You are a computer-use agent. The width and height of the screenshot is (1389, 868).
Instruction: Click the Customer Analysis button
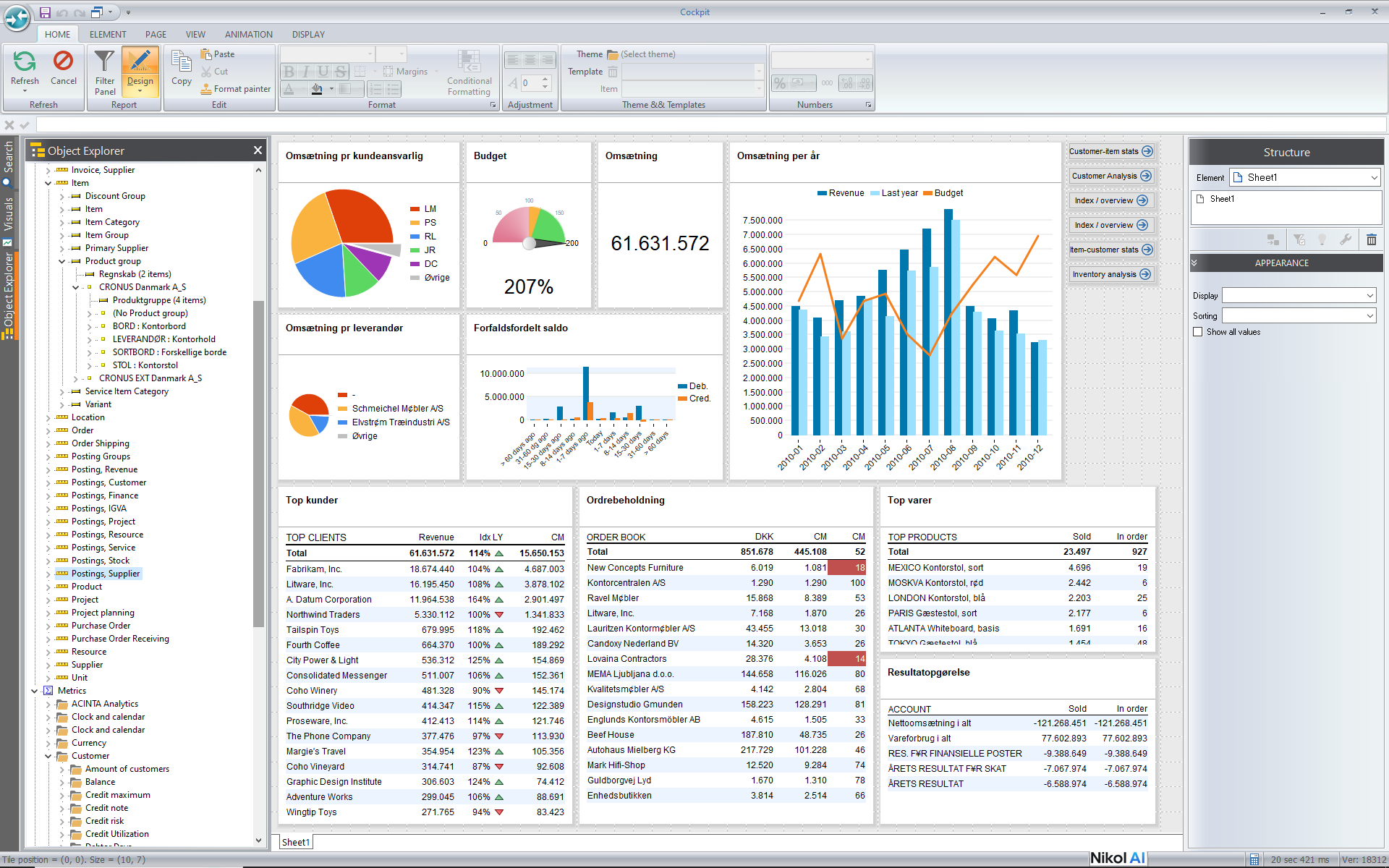point(1111,176)
